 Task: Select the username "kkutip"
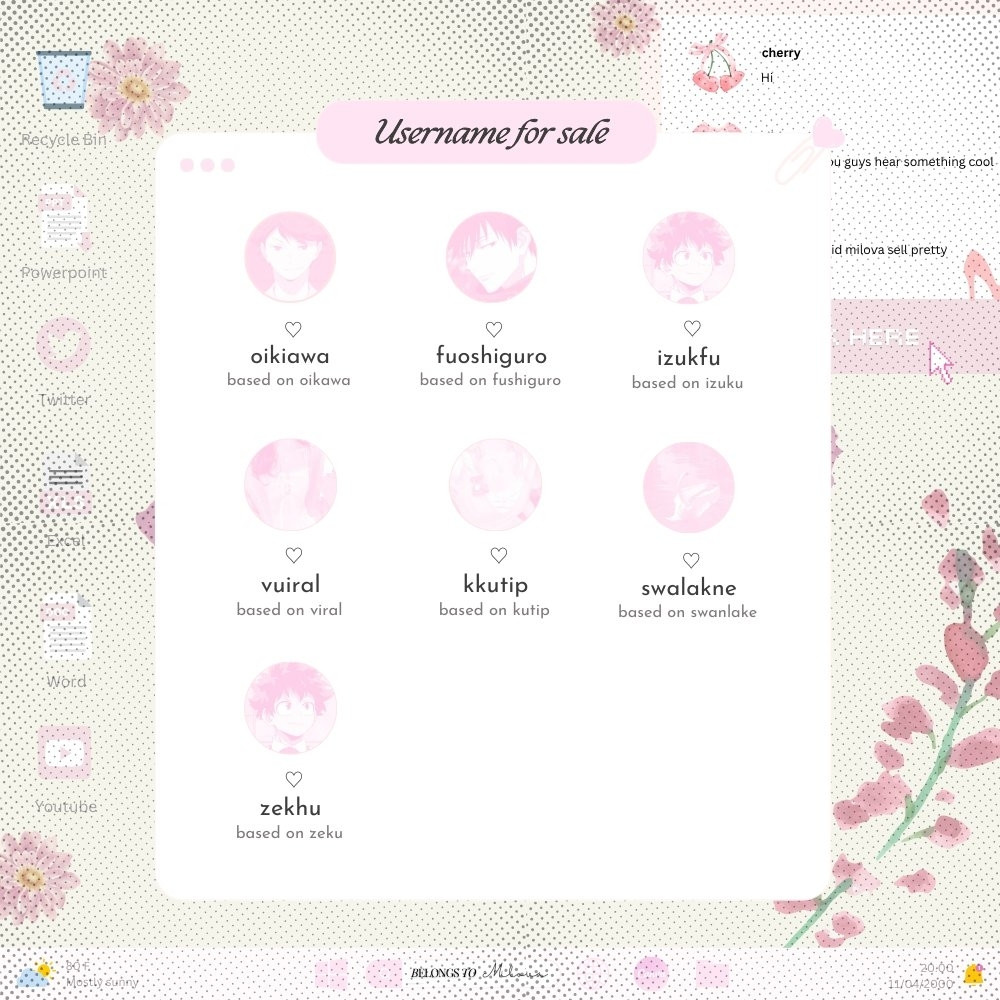click(x=496, y=585)
